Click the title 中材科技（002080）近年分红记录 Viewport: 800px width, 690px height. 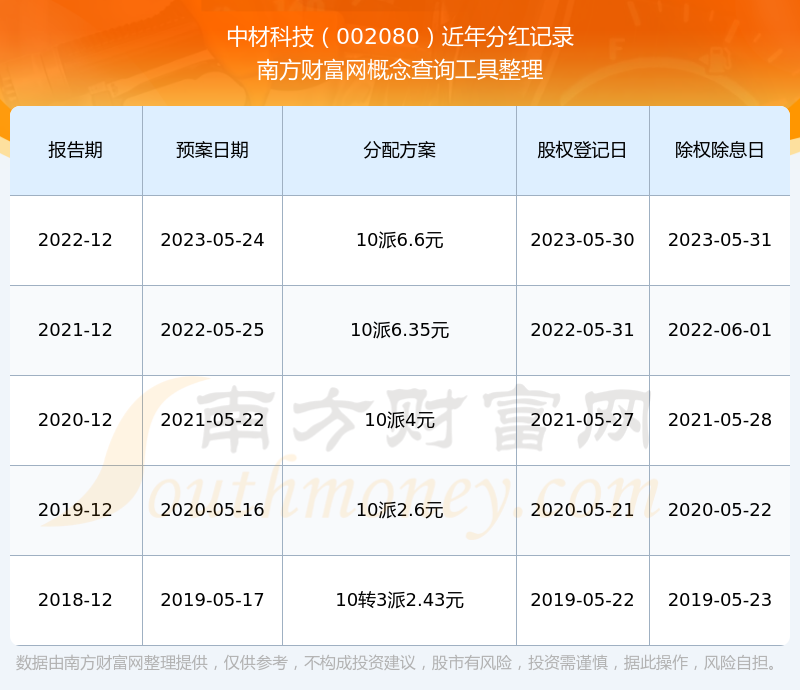(x=400, y=37)
